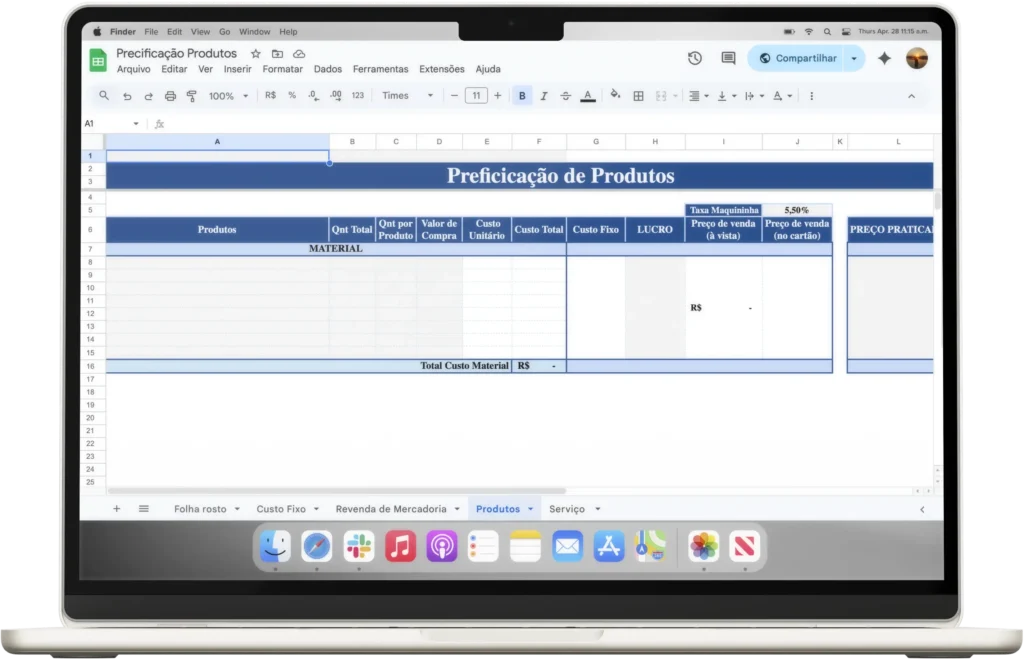Open the Compartilhar dropdown arrow
Image resolution: width=1024 pixels, height=659 pixels.
click(854, 58)
